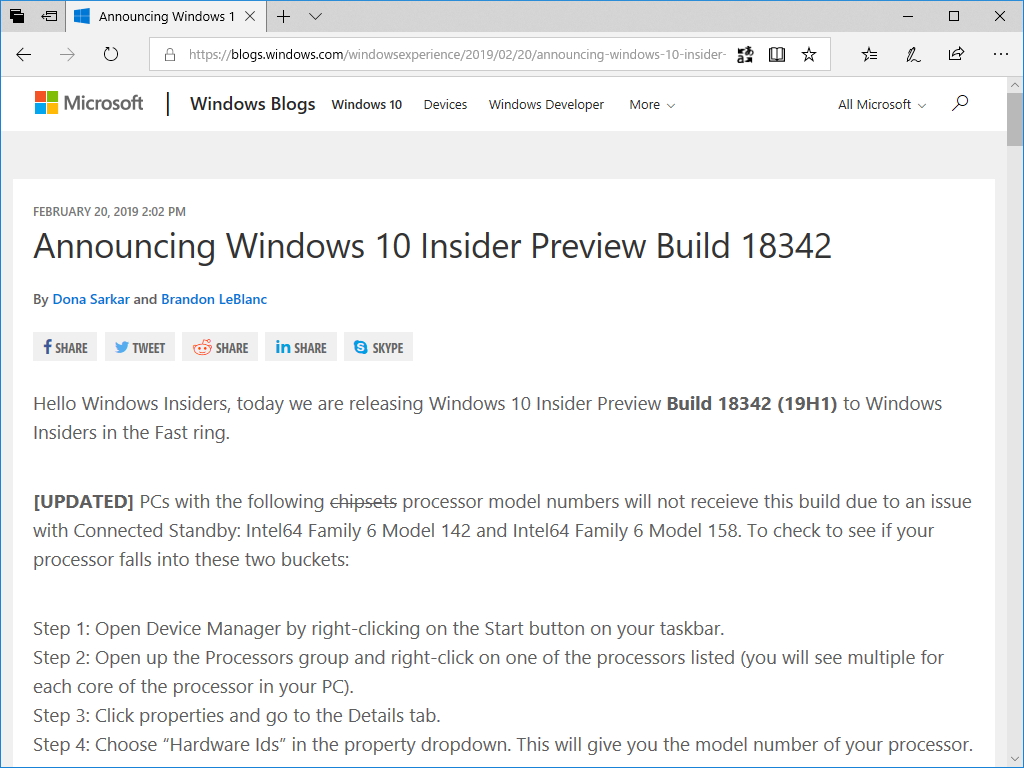
Task: Open the Windows Developer section
Action: (x=546, y=104)
